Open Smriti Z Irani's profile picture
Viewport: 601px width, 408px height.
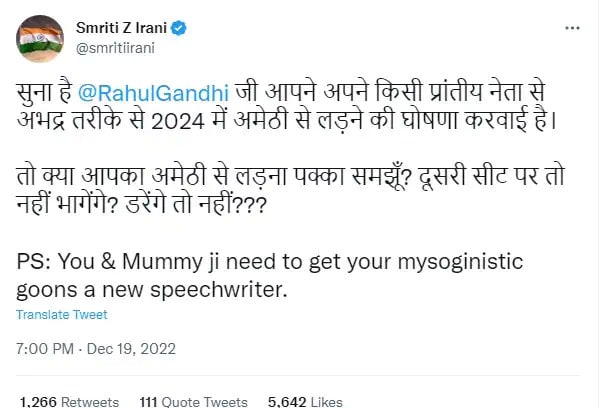(41, 37)
